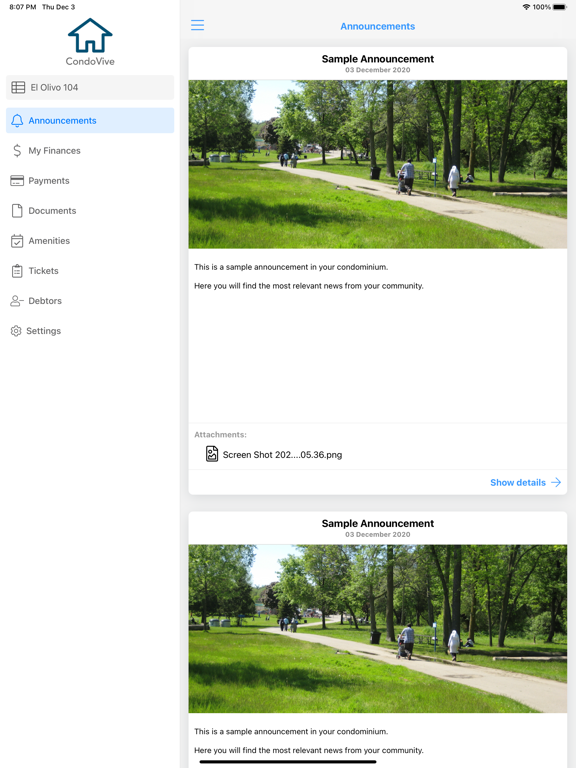
Task: Click the Announcements page header title
Action: tap(378, 26)
